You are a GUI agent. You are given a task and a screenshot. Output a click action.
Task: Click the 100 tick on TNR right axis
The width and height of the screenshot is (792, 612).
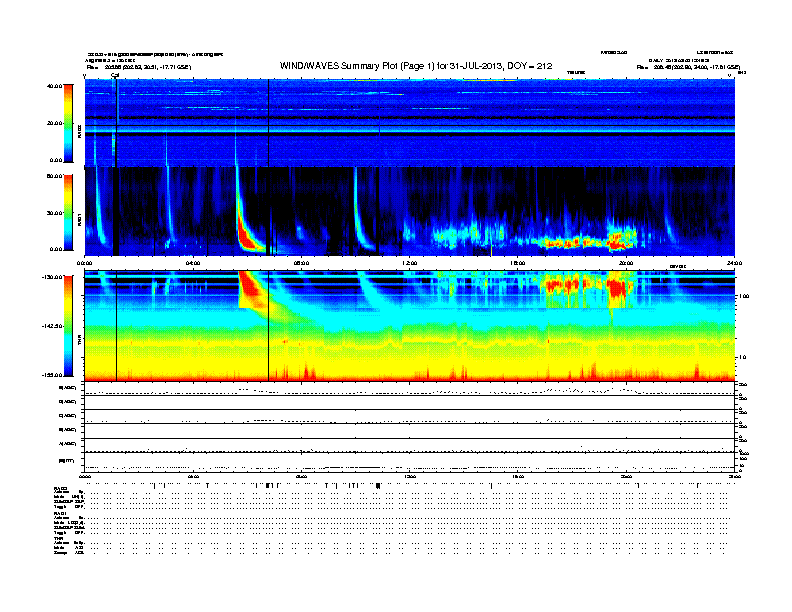744,296
